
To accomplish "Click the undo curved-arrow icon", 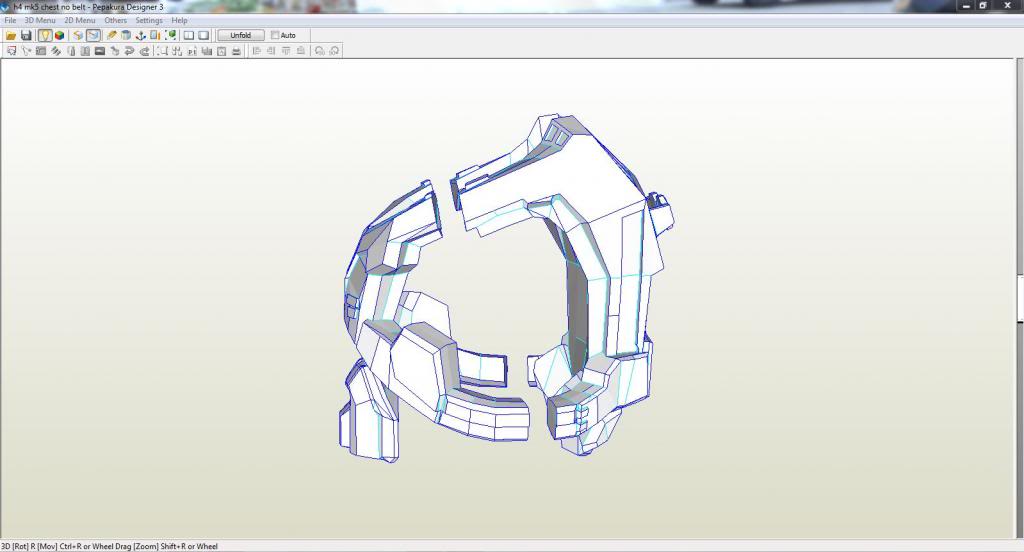I will (129, 51).
